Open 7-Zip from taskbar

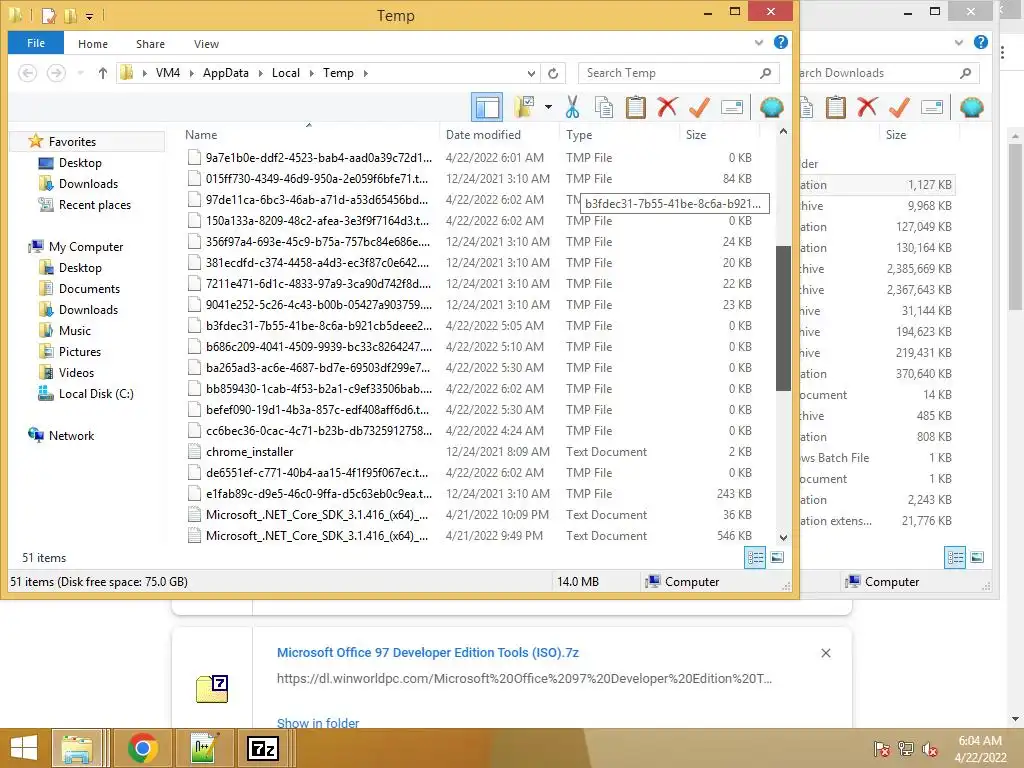point(263,748)
